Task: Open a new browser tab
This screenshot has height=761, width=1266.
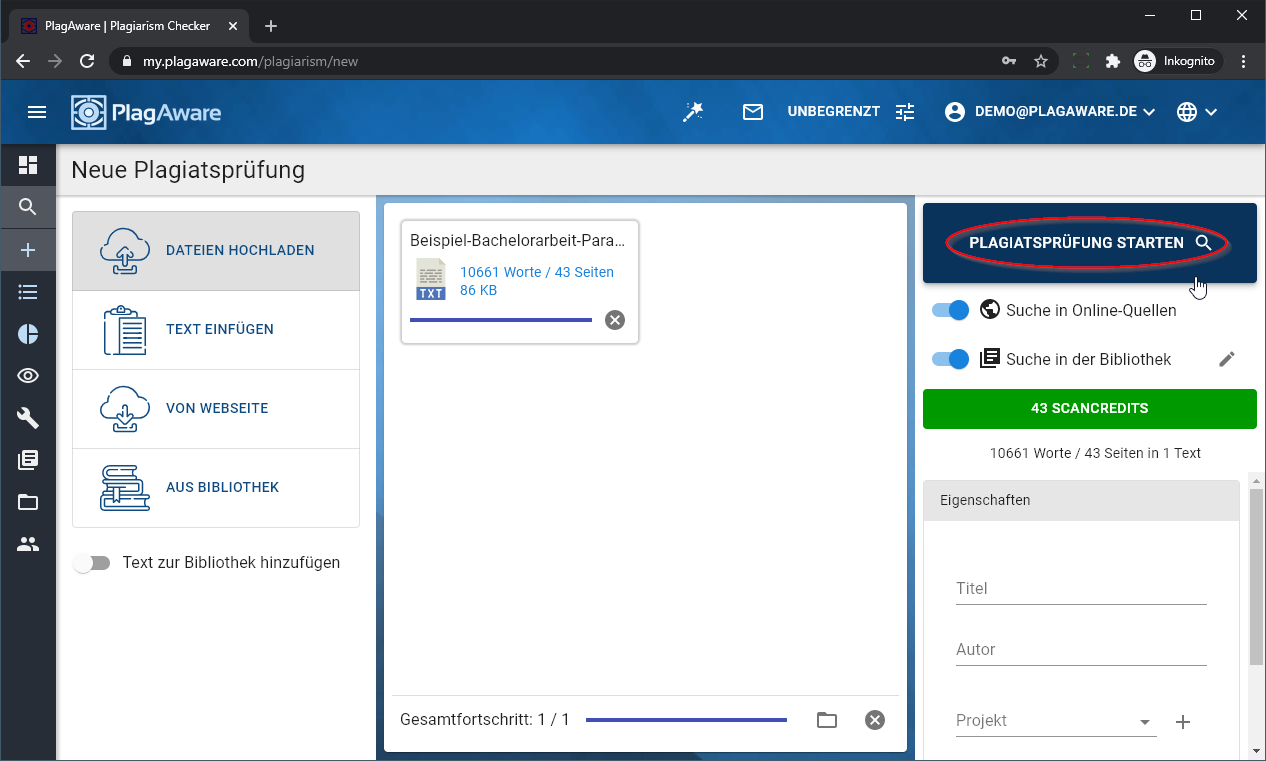Action: [271, 26]
